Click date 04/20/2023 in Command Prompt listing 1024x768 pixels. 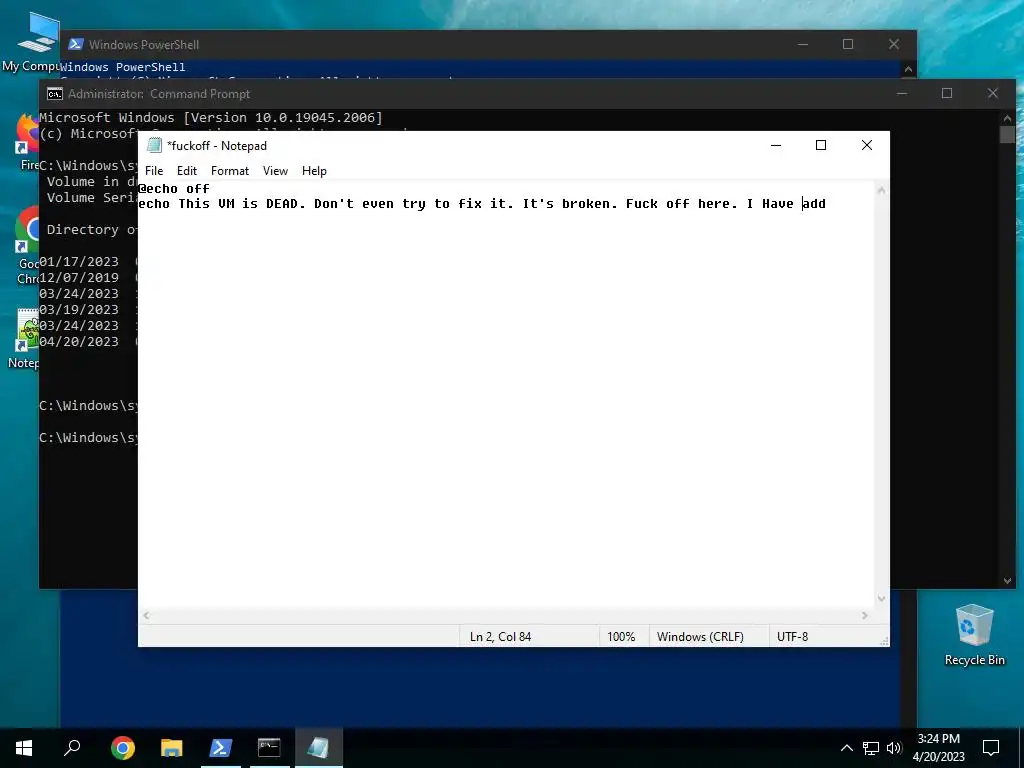[79, 342]
